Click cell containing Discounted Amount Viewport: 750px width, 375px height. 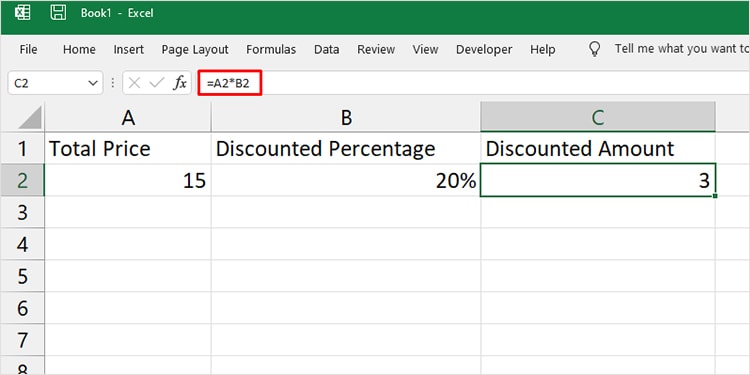598,149
